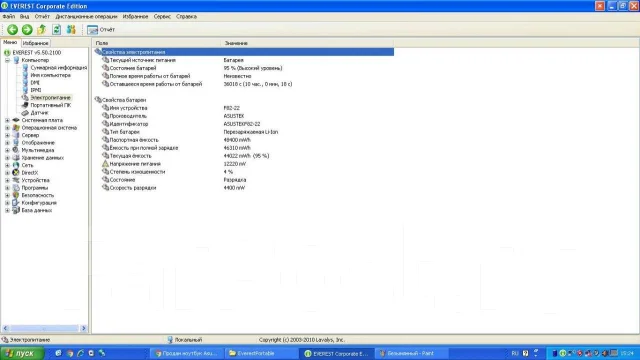The image size is (640, 360).
Task: Click the green Back arrow toolbar icon
Action: tap(12, 29)
